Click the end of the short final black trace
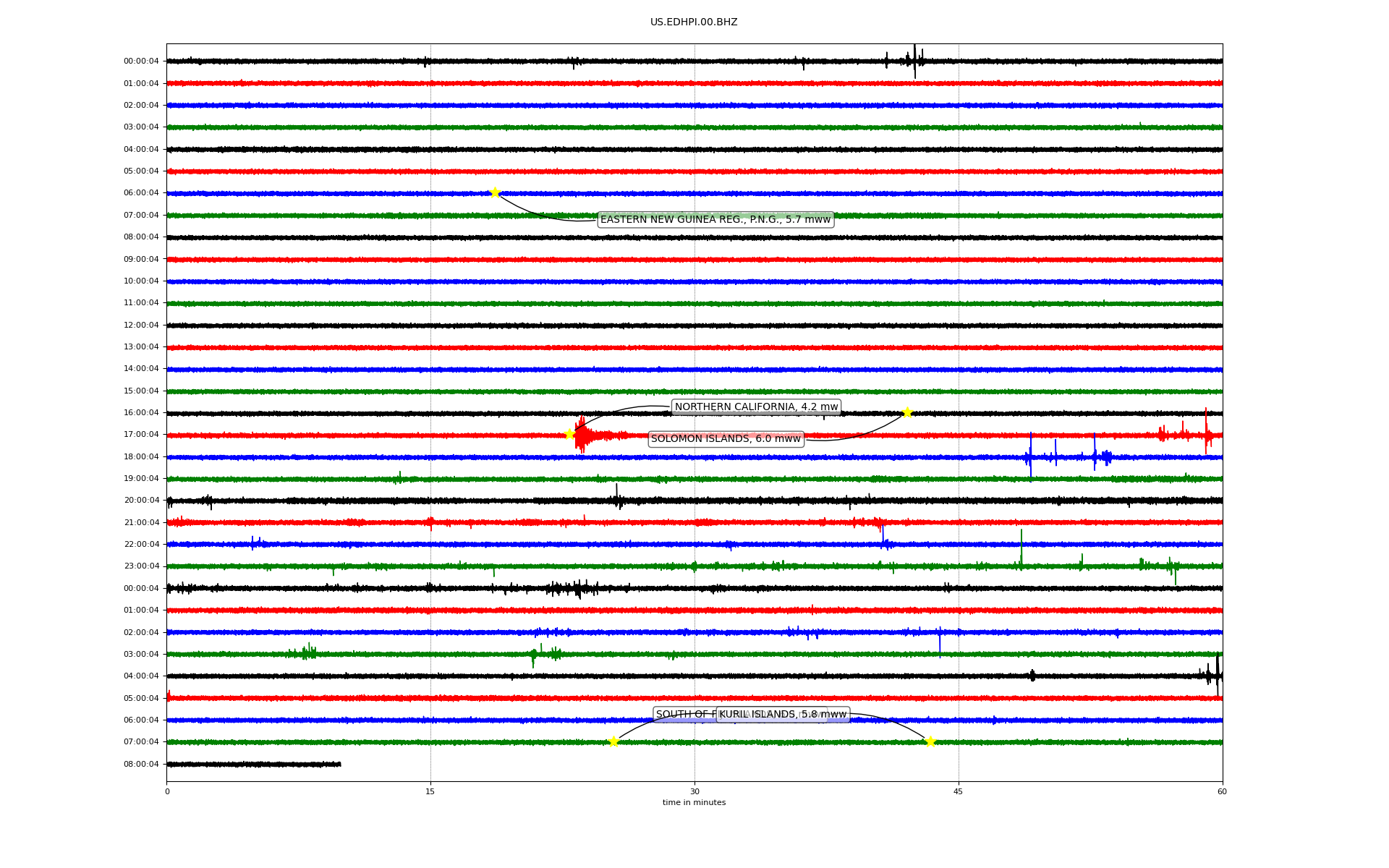1389x868 pixels. tap(339, 764)
